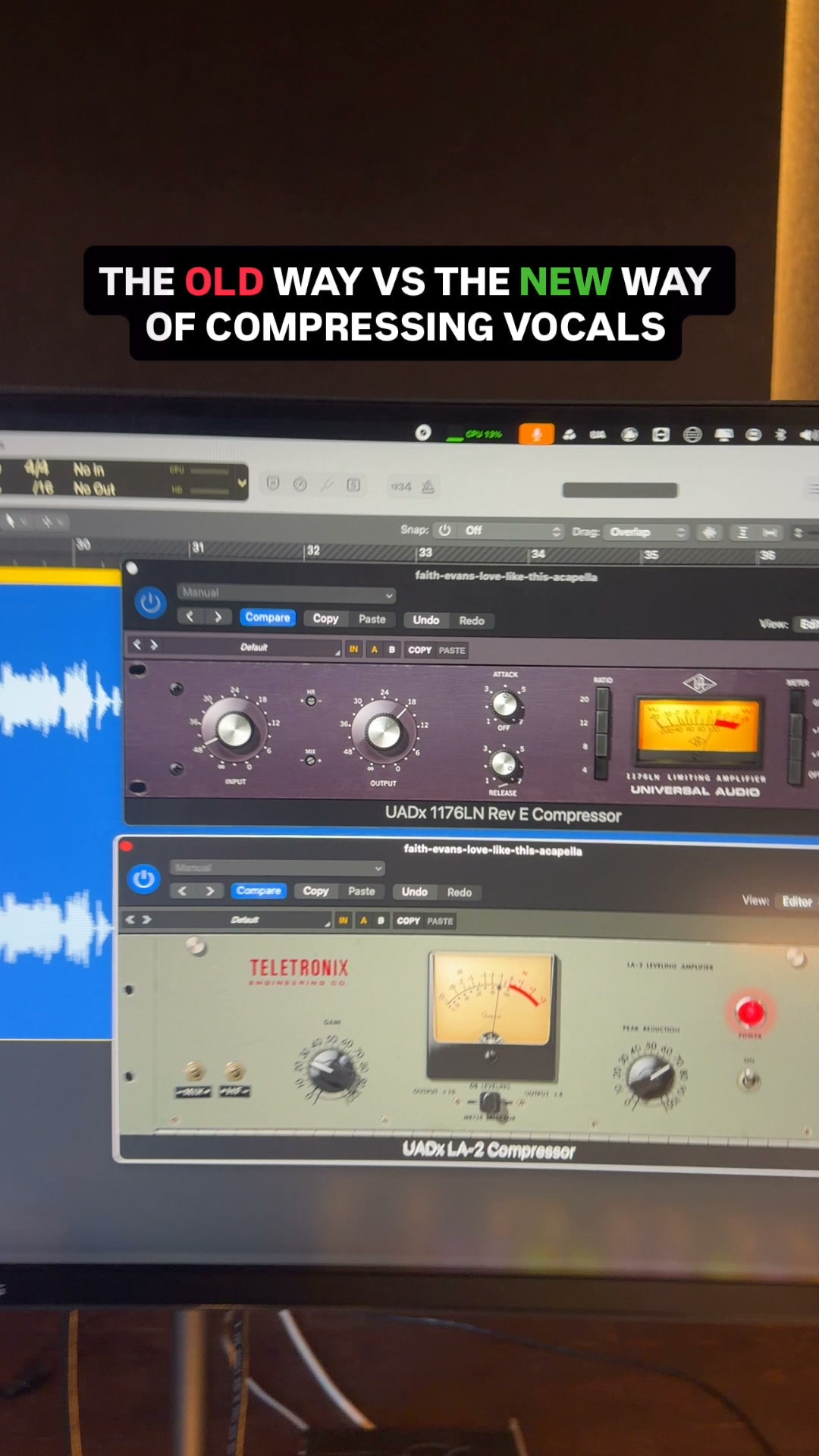This screenshot has height=1456, width=819.
Task: Open Manual preset dropdown in LA-2 window
Action: pyautogui.click(x=278, y=868)
